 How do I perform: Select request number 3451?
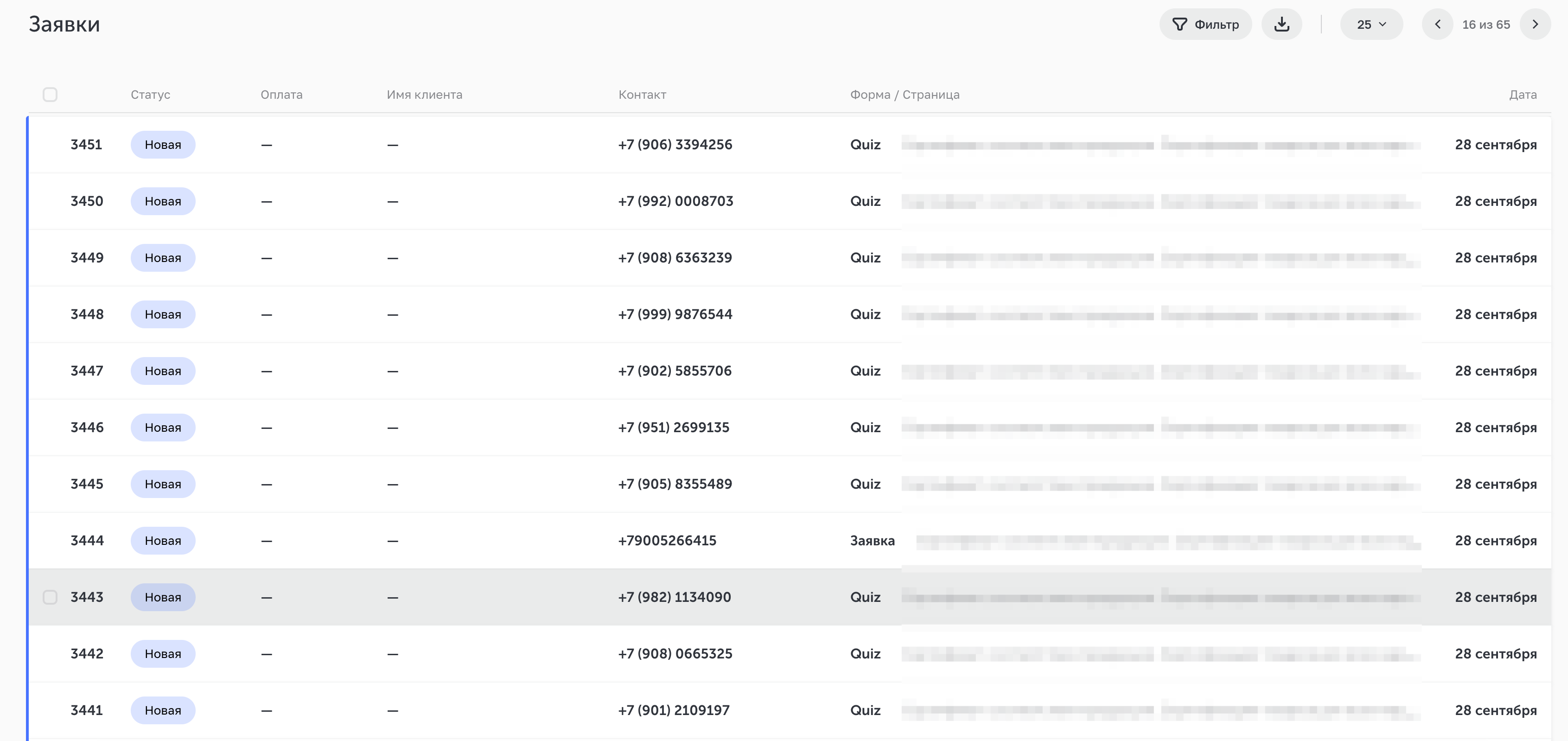click(86, 145)
